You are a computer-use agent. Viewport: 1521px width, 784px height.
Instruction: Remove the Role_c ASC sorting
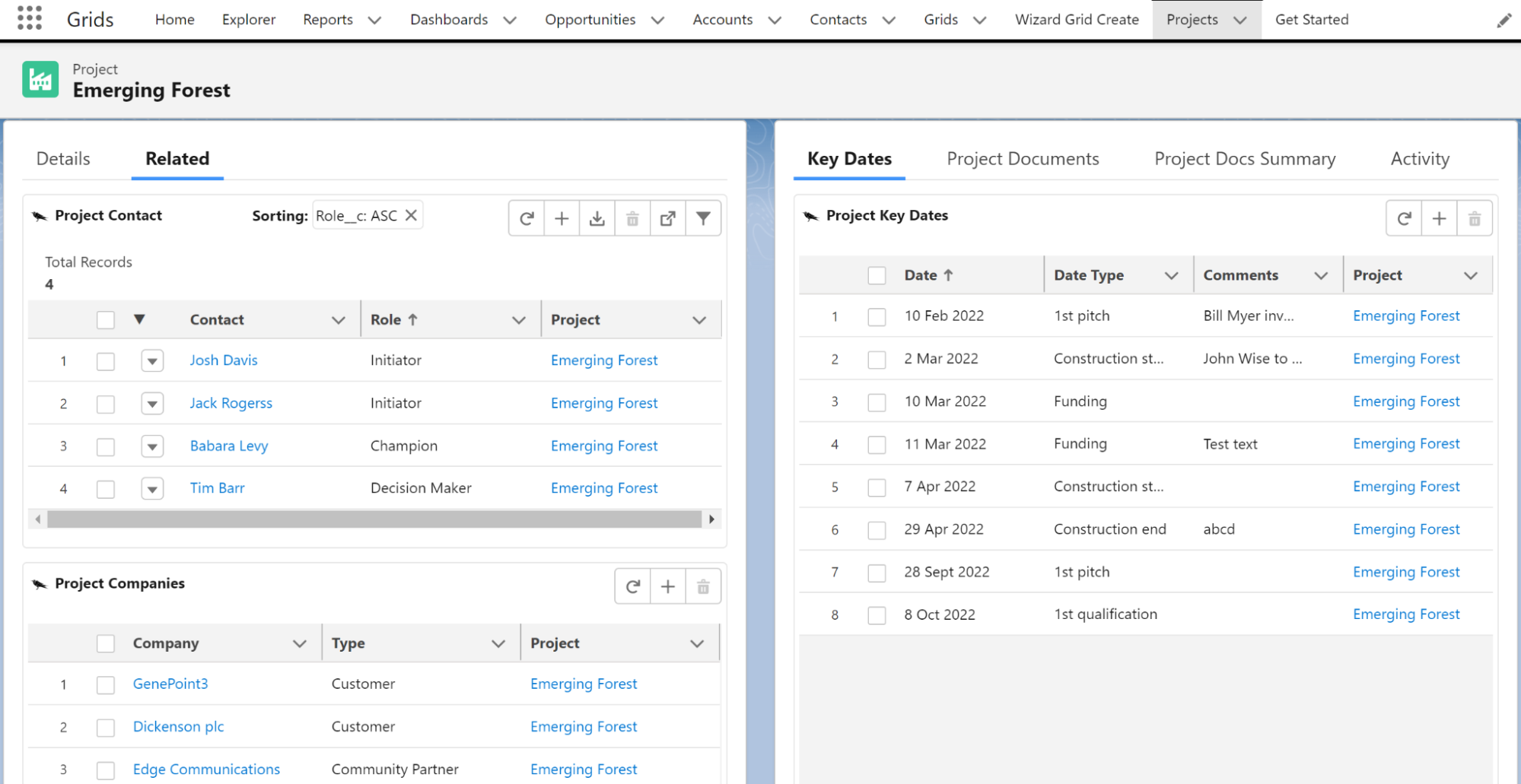pos(411,215)
